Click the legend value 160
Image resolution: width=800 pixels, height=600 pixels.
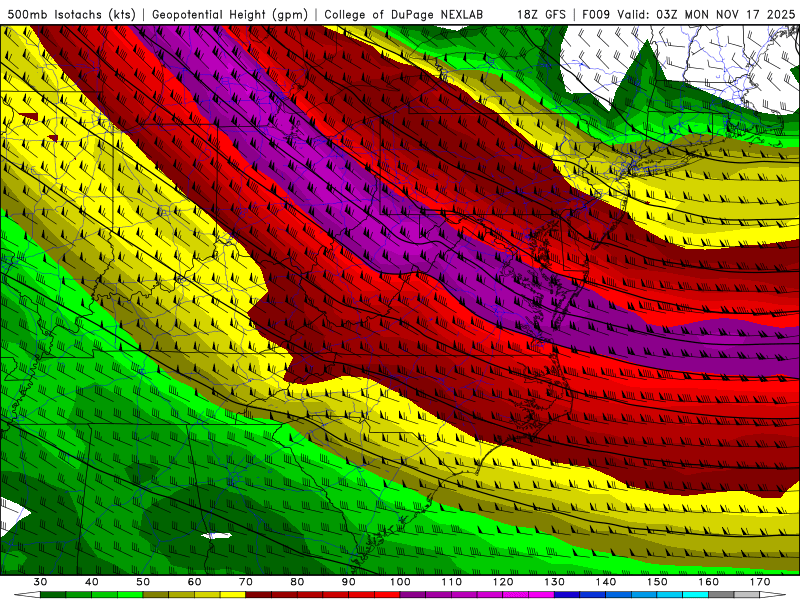tap(709, 582)
